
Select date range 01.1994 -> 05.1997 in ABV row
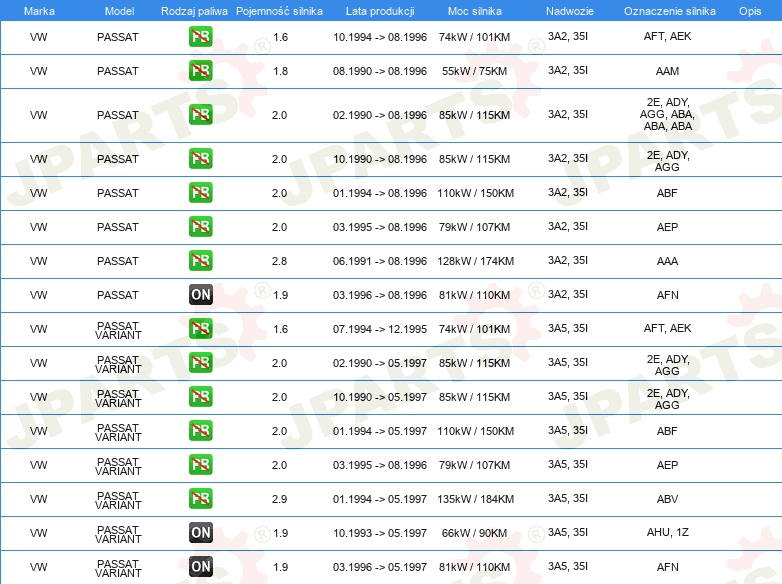[x=380, y=499]
